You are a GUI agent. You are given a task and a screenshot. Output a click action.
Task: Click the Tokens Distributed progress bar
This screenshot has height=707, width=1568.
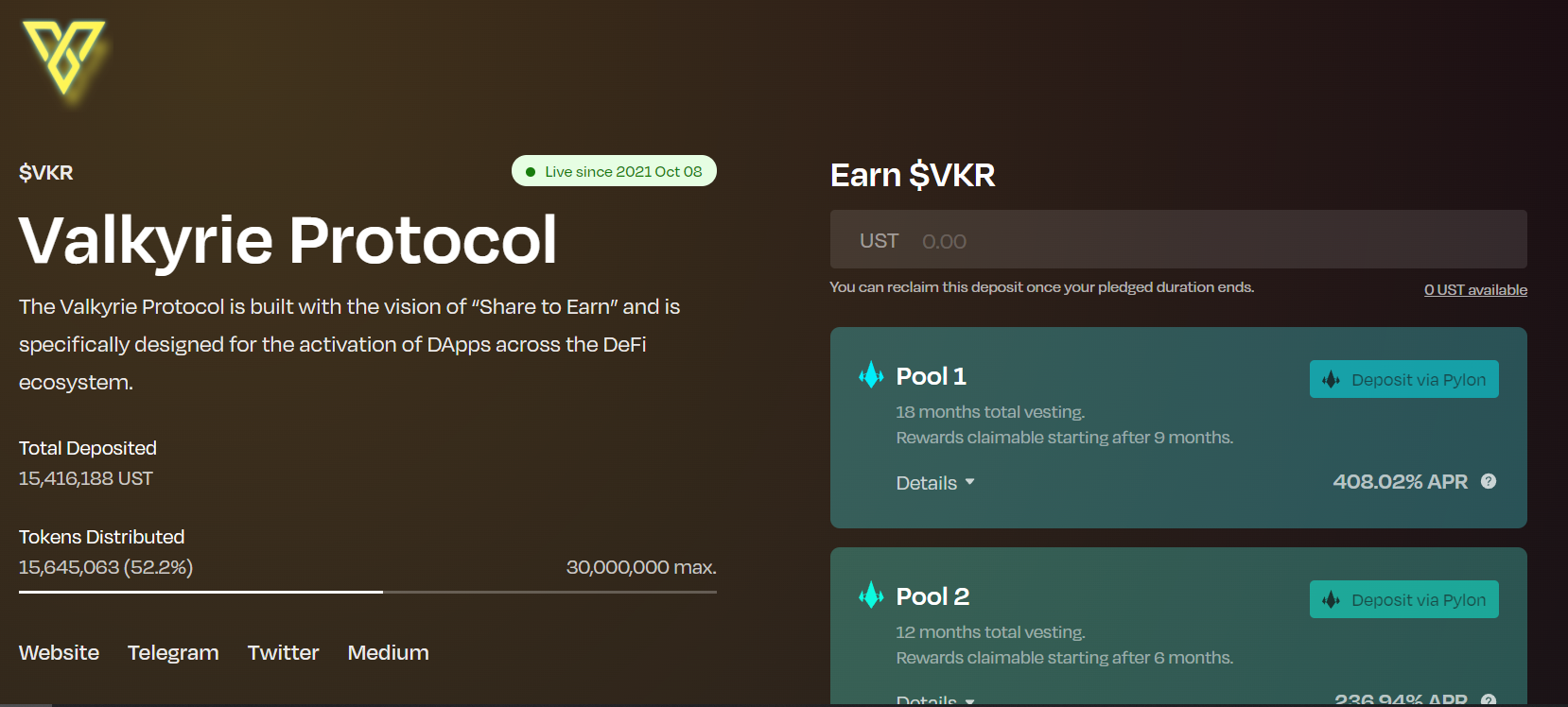click(368, 592)
